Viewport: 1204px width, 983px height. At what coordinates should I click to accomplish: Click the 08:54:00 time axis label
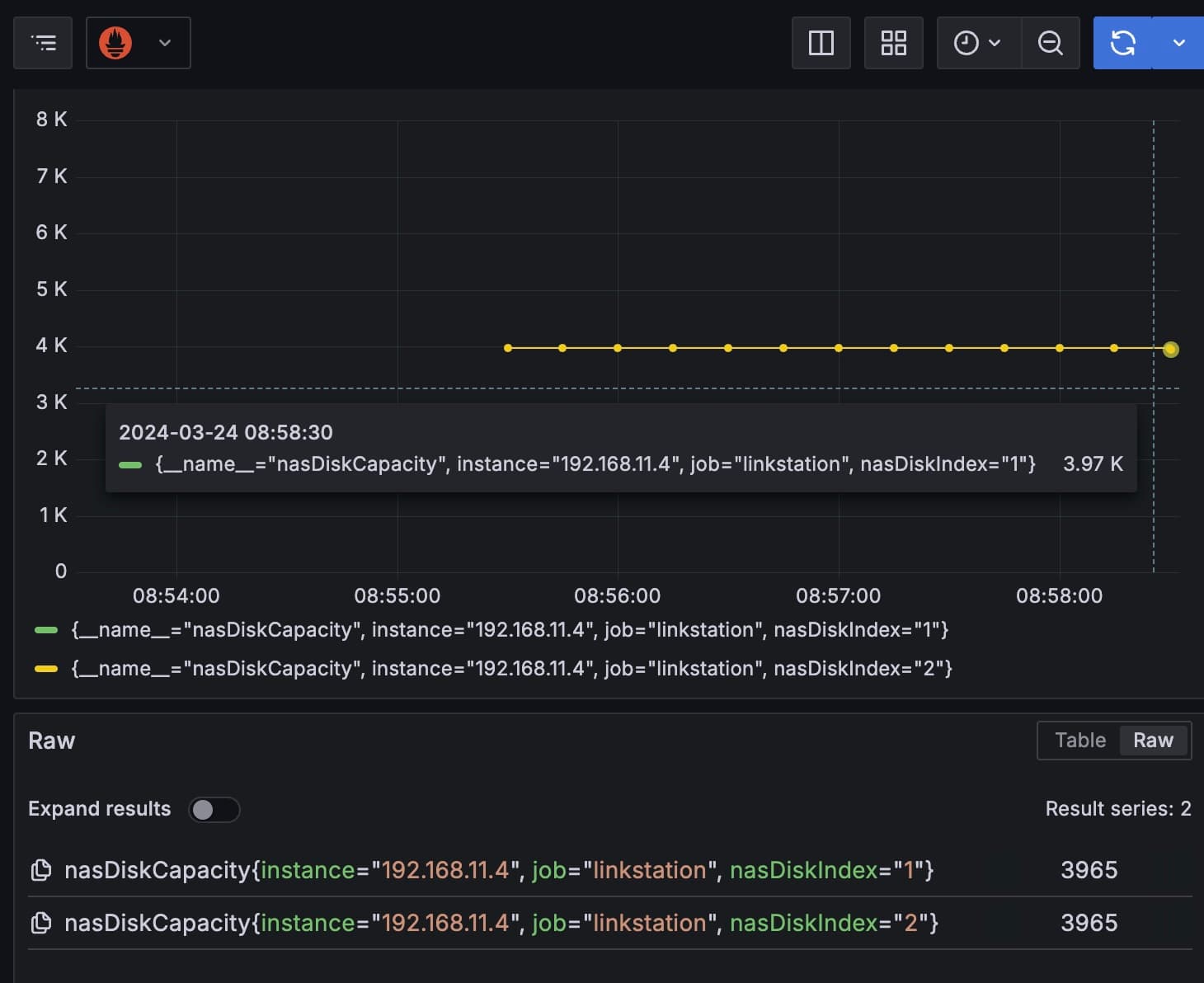(176, 595)
